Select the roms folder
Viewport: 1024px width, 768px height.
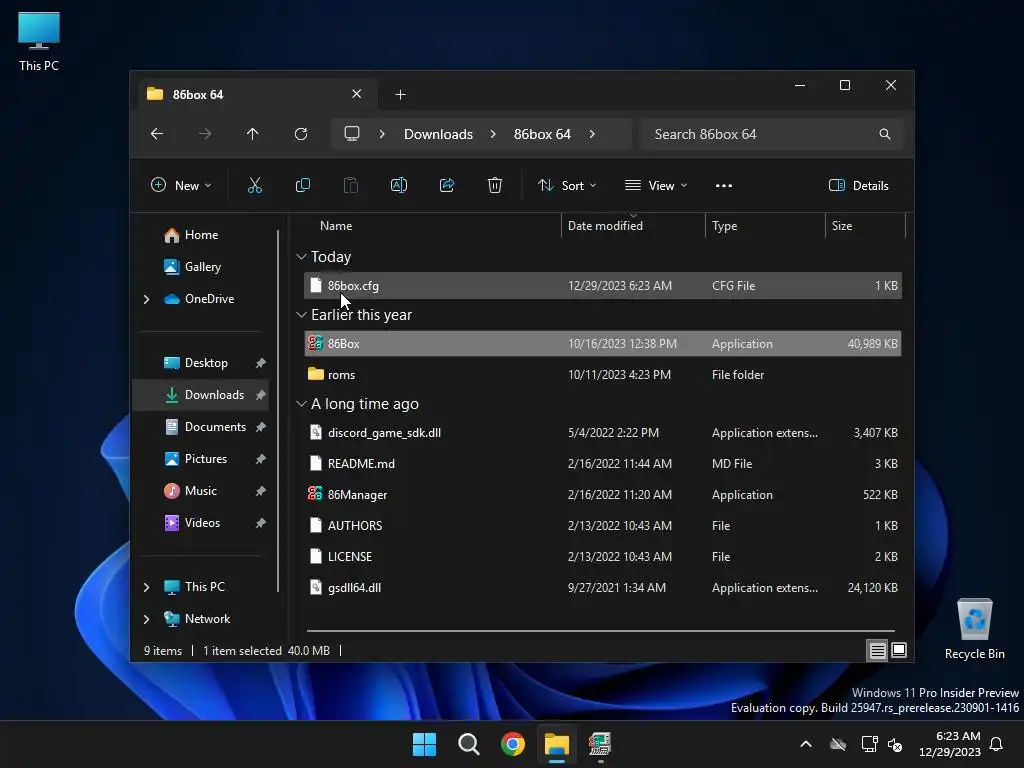coord(603,375)
